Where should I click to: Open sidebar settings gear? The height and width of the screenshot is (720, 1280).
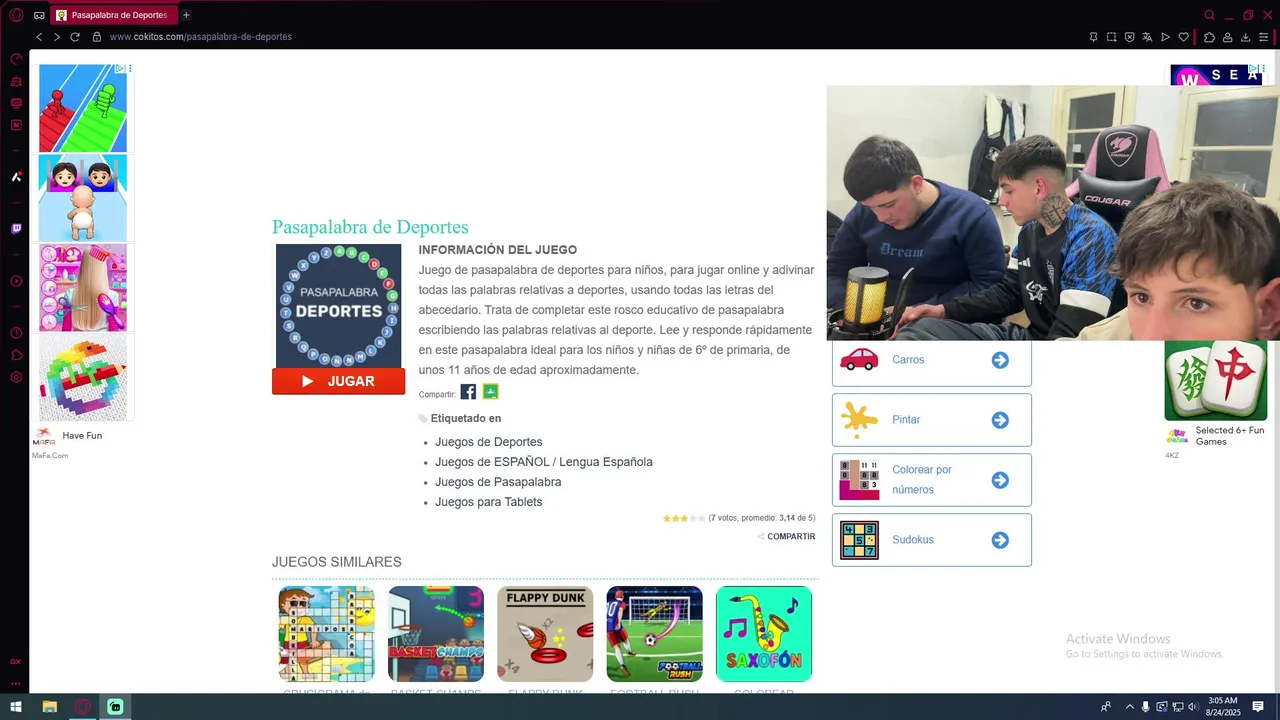coord(16,377)
